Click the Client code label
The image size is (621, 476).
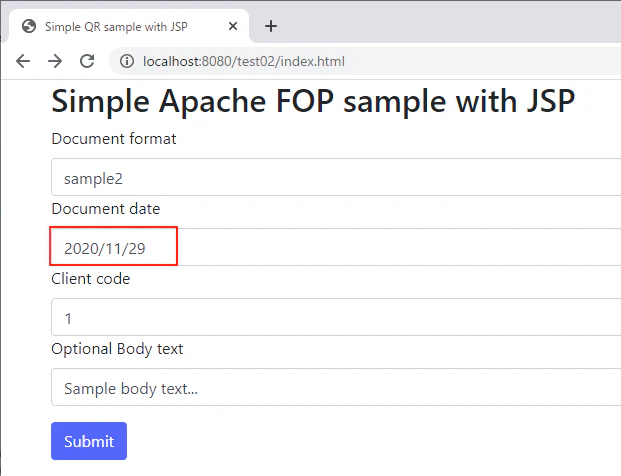point(91,279)
